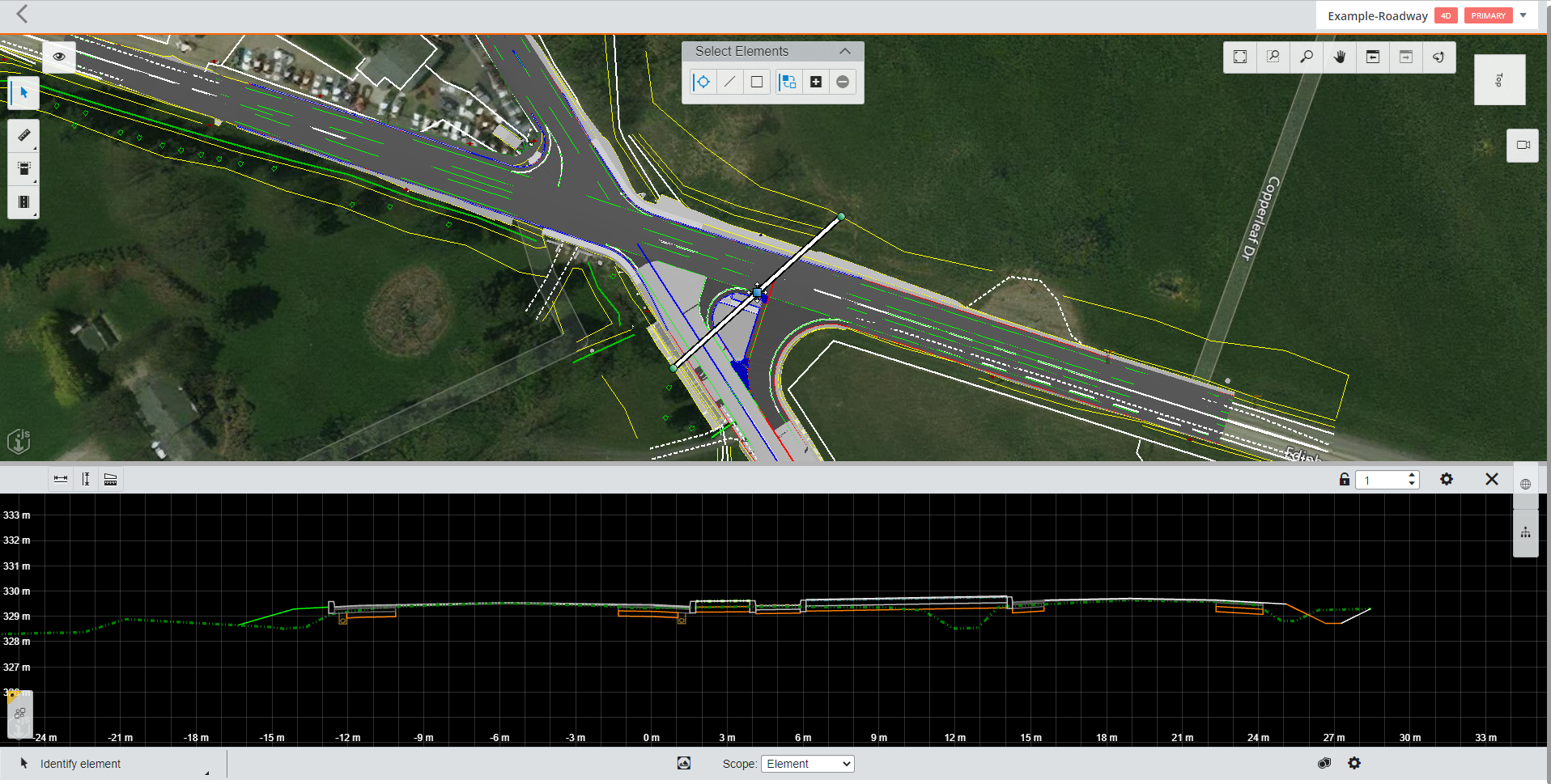This screenshot has width=1551, height=784.
Task: Close the profile view with the X
Action: point(1492,479)
